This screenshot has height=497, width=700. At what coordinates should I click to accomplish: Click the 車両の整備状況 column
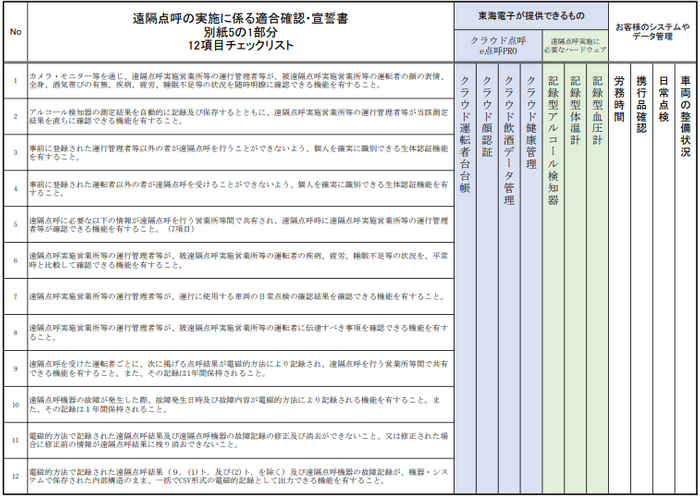685,278
